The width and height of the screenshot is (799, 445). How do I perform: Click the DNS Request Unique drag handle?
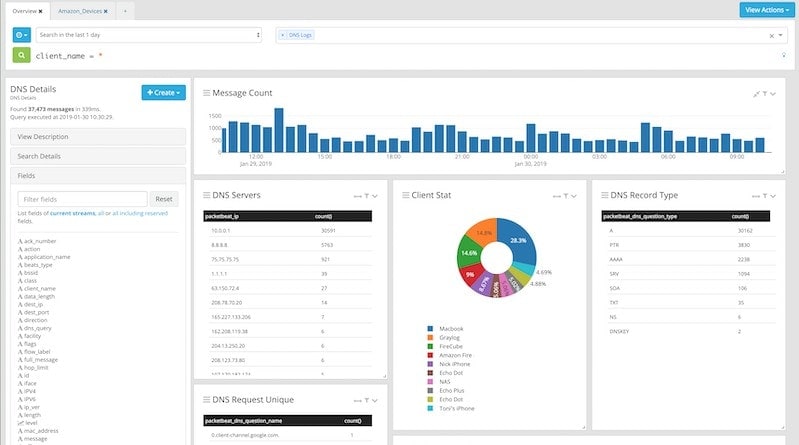(206, 400)
